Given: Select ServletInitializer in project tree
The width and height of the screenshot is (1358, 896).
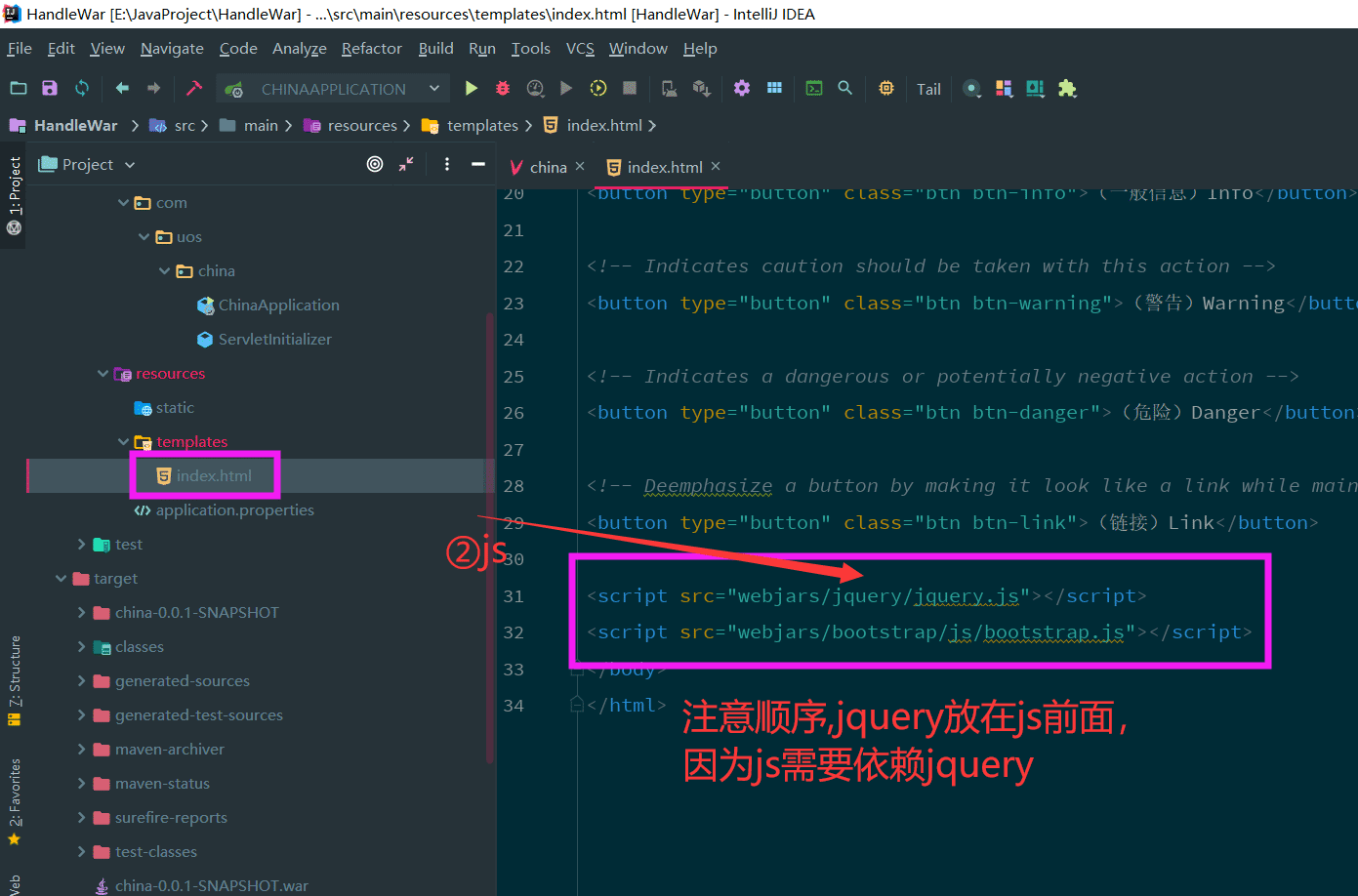Looking at the screenshot, I should point(264,340).
